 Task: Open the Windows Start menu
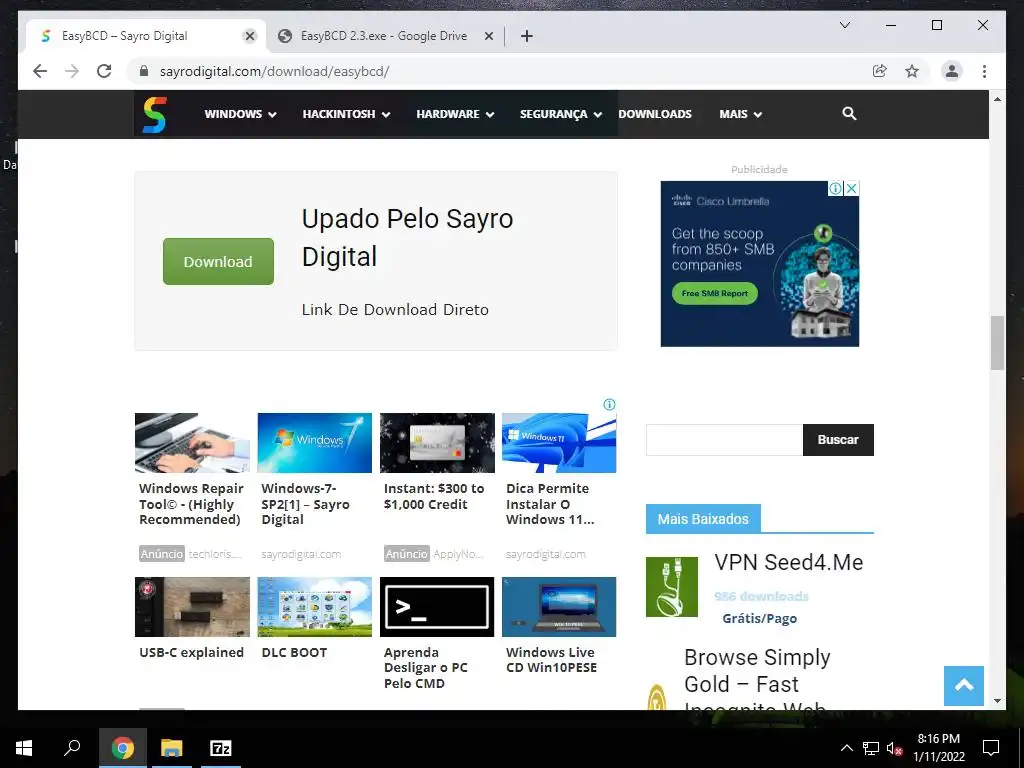(x=24, y=748)
